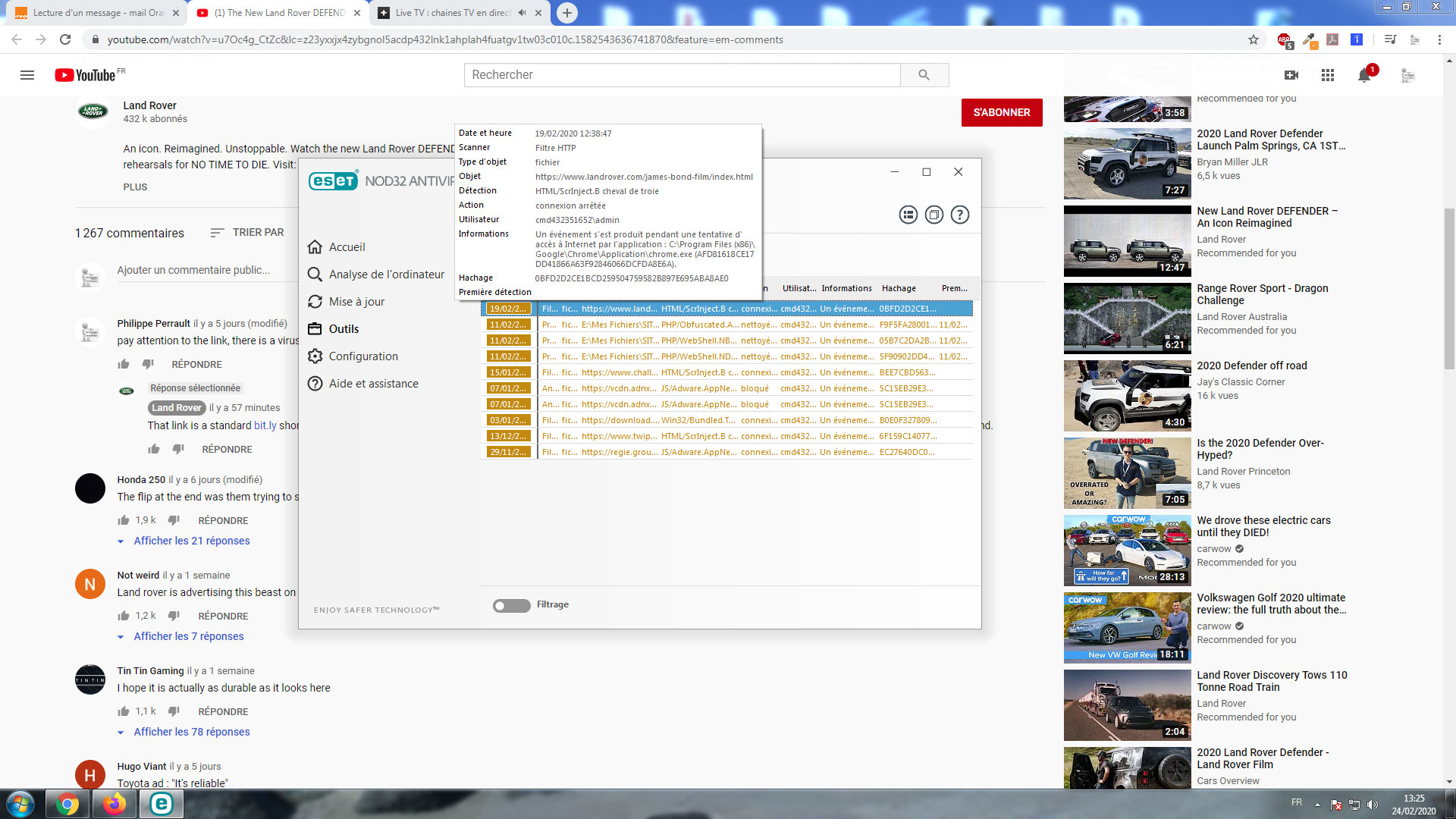
Task: Open Analyse de l'ordinateur in ESET menu
Action: point(386,275)
